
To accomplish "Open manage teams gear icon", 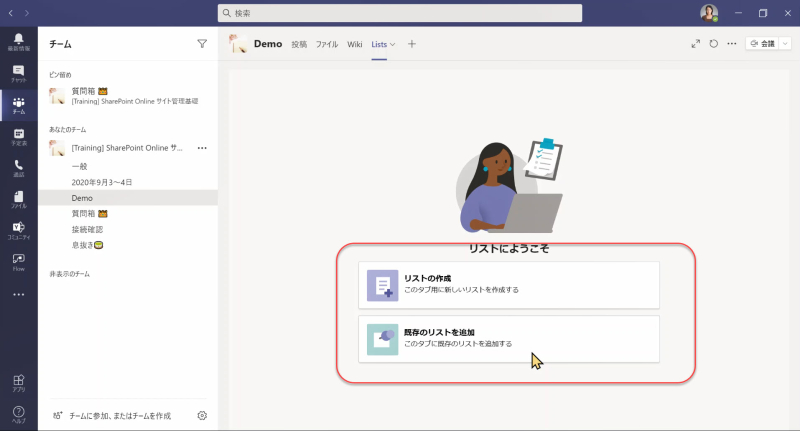I will [x=202, y=416].
